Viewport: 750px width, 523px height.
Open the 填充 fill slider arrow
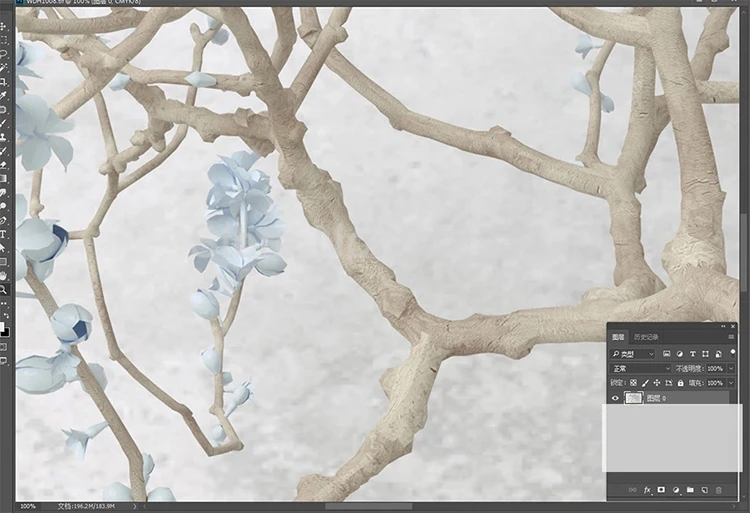(731, 383)
